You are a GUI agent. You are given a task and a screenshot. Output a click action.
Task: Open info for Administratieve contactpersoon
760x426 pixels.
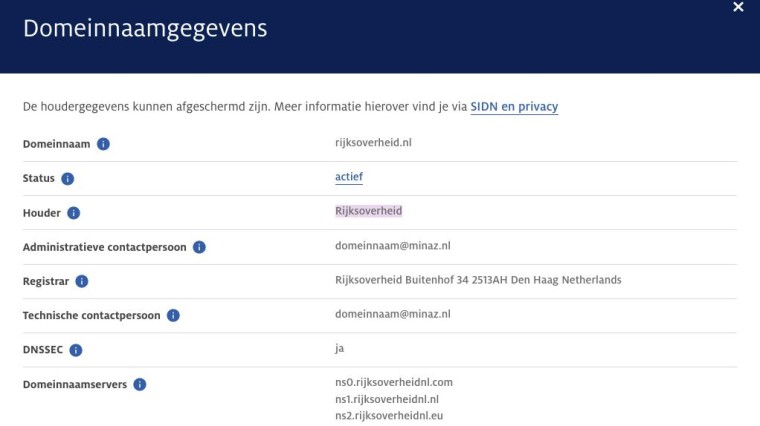[199, 247]
